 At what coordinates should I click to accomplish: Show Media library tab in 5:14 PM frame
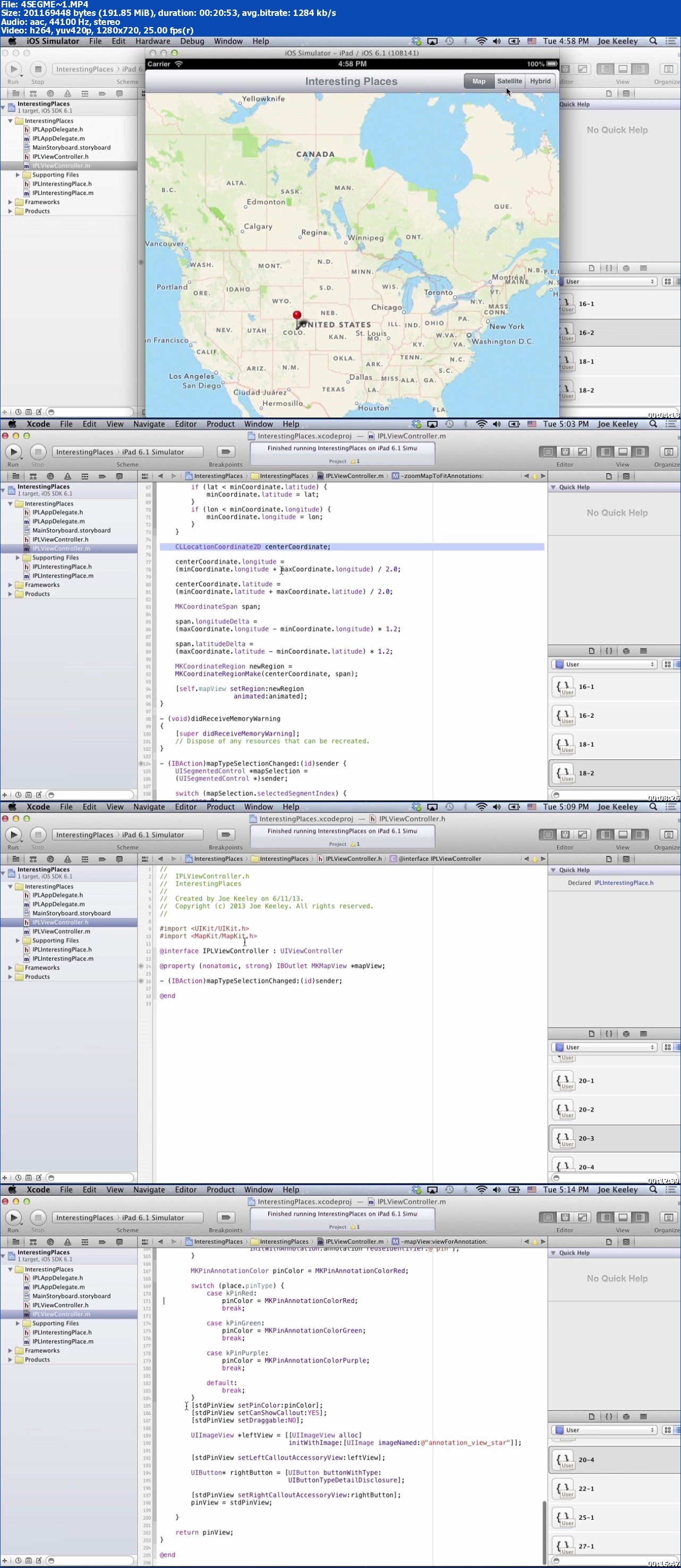coord(643,1417)
